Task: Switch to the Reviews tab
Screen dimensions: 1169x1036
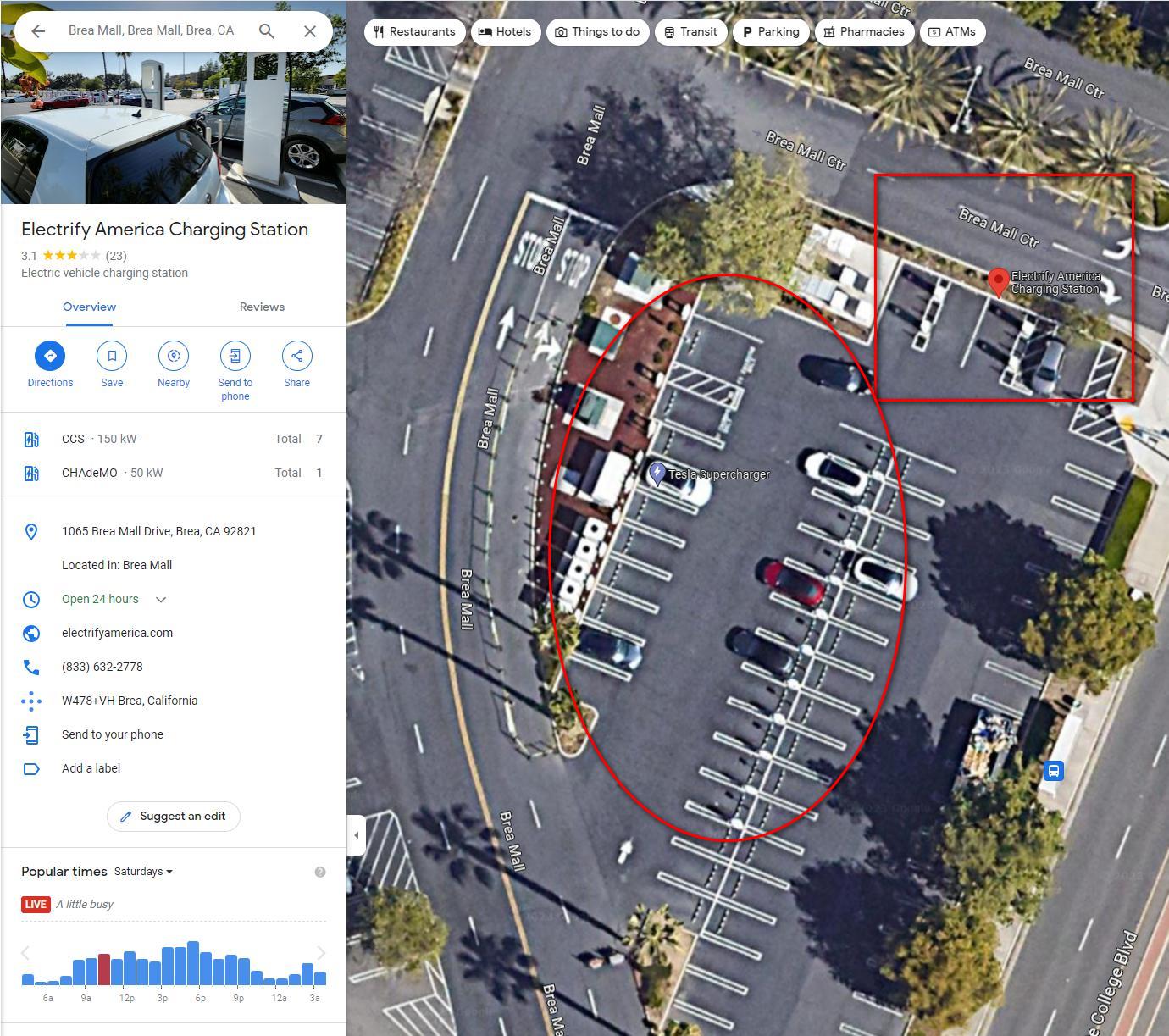Action: (x=262, y=307)
